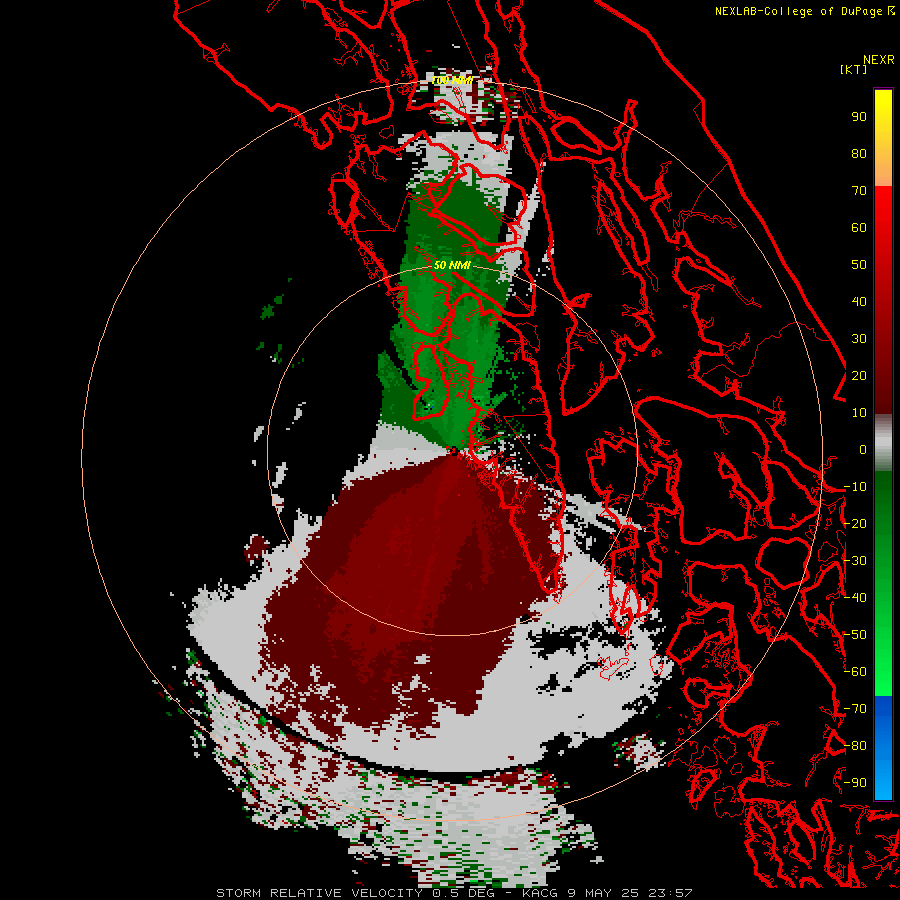This screenshot has width=900, height=900.
Task: Click the 80 value on velocity scale
Action: click(x=859, y=153)
